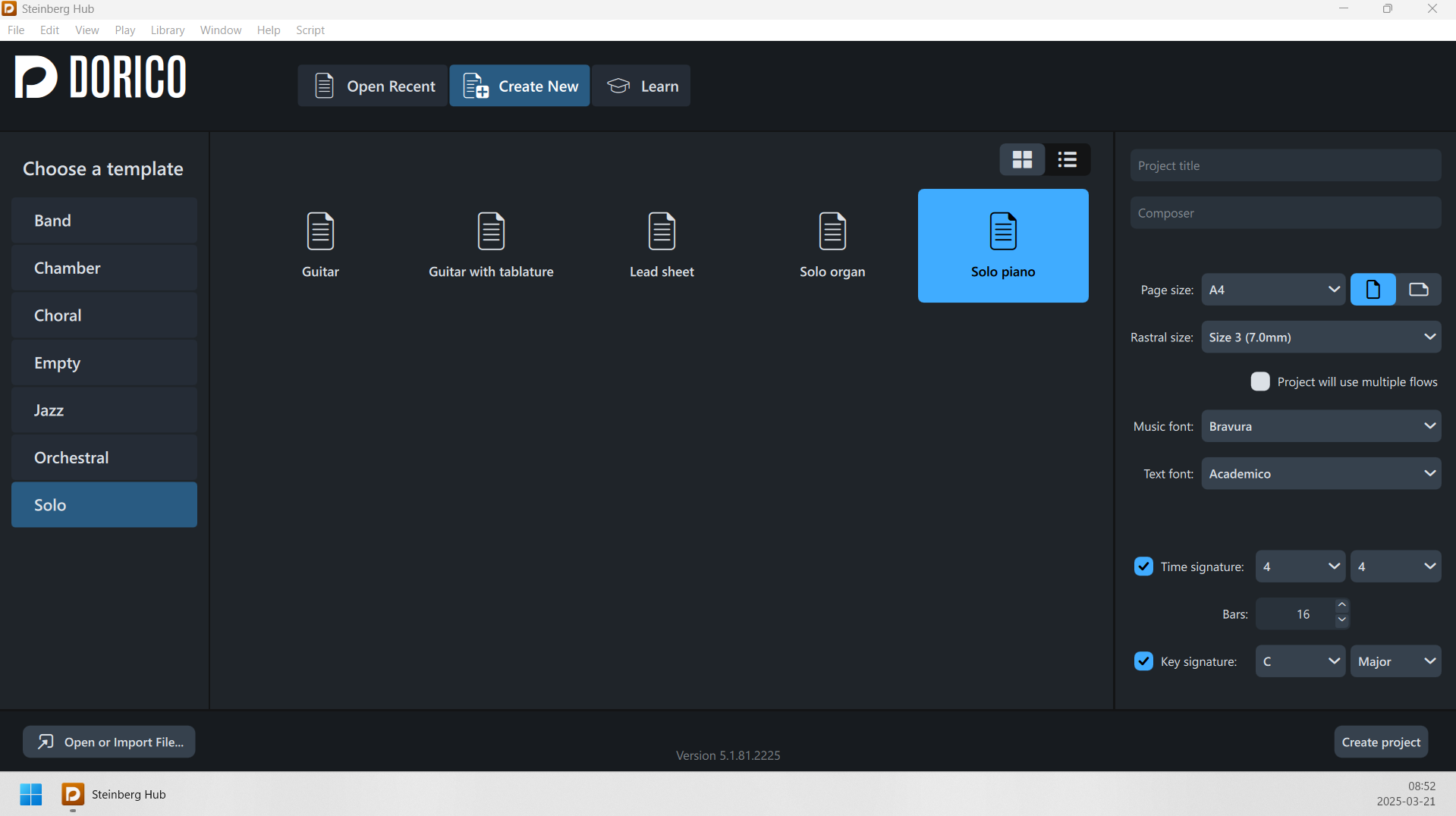
Task: Toggle the Key signature checkbox
Action: 1143,661
